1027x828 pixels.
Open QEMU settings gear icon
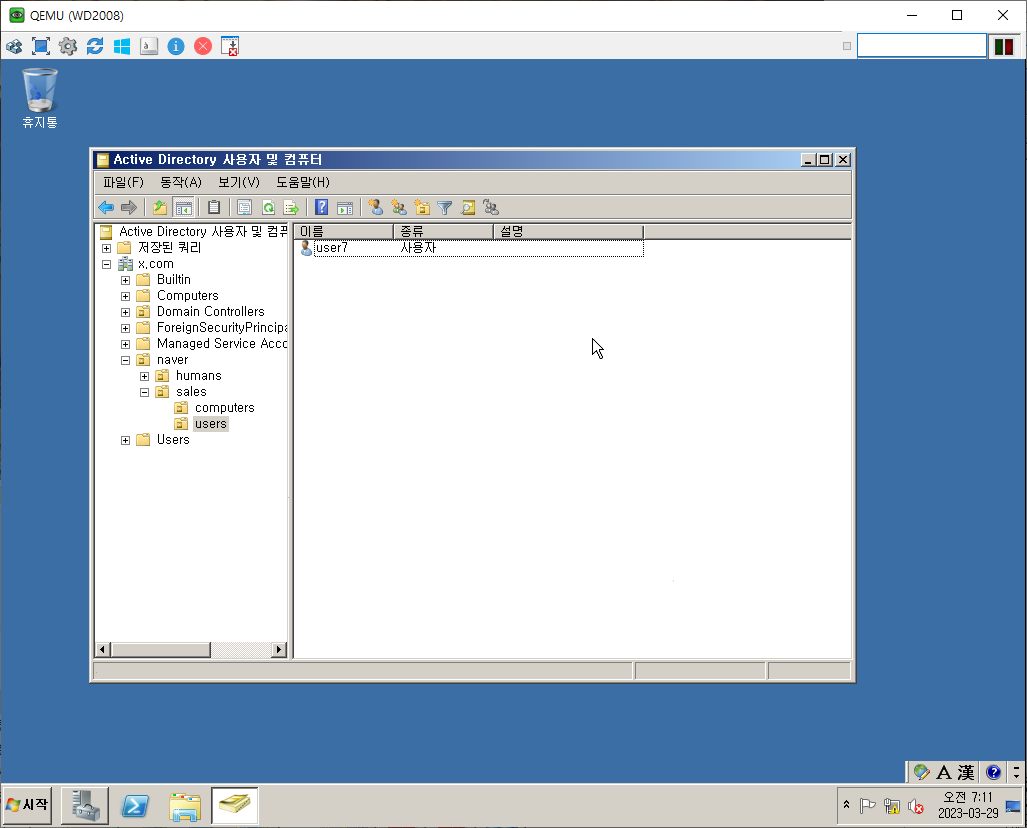coord(68,46)
